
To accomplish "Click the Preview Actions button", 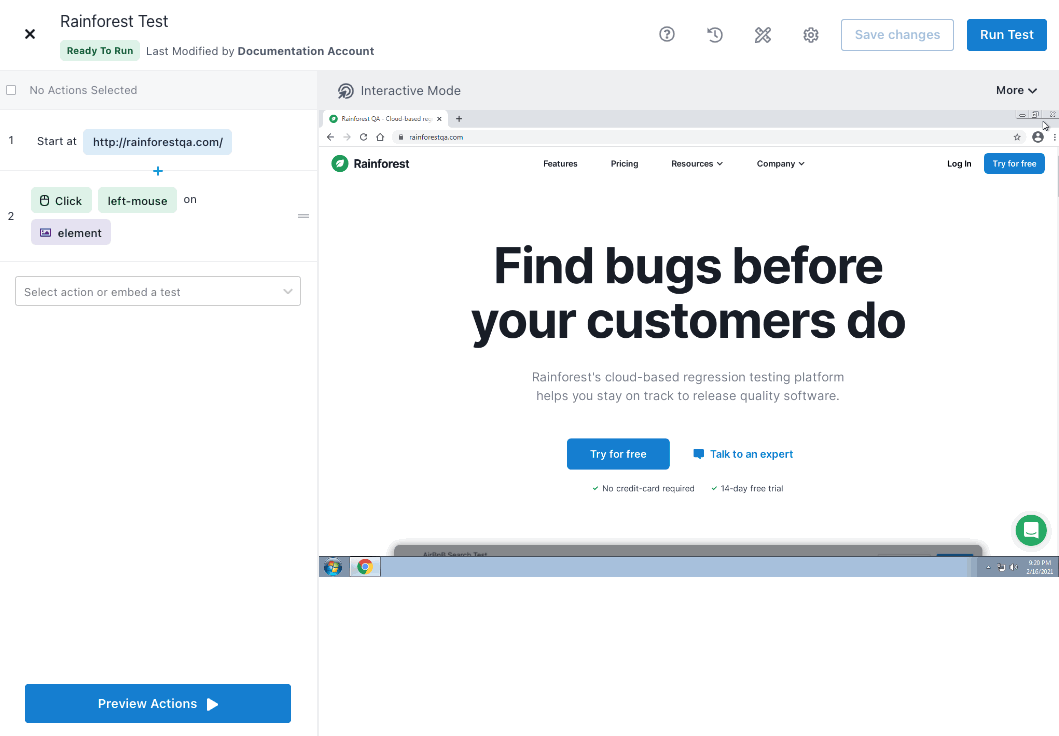I will (158, 704).
